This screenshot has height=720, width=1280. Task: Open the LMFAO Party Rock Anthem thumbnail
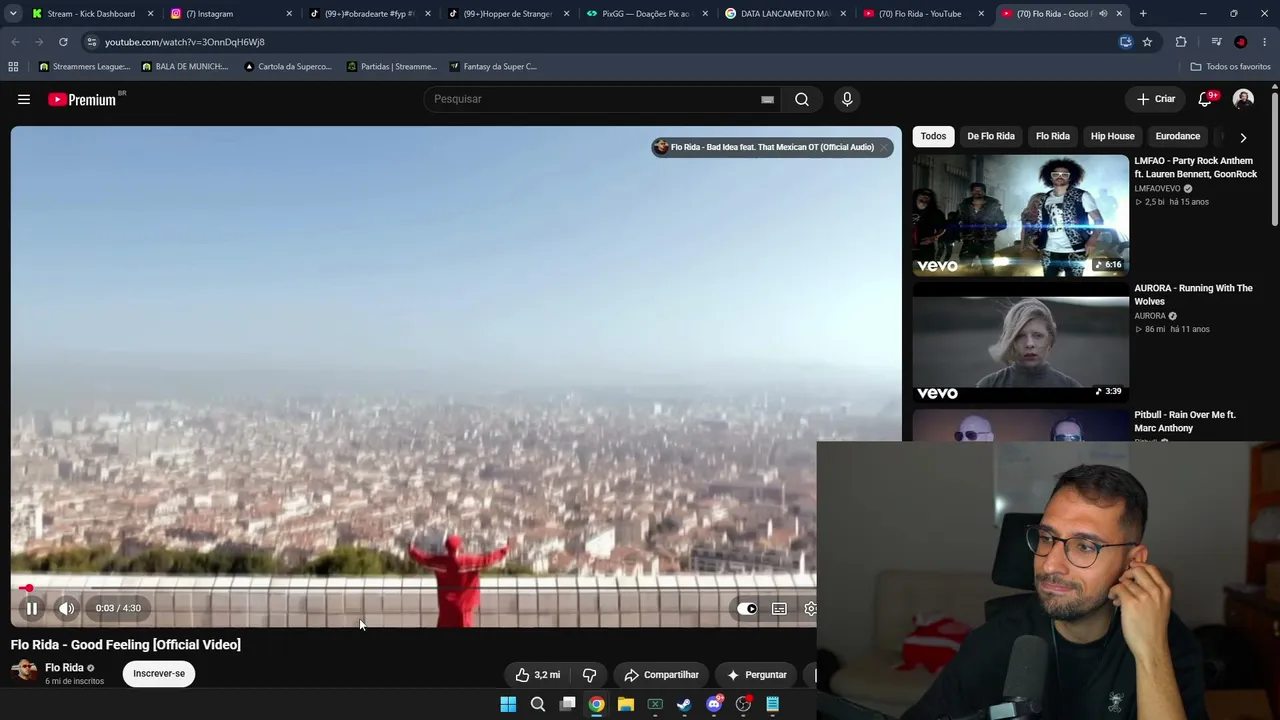pyautogui.click(x=1020, y=215)
